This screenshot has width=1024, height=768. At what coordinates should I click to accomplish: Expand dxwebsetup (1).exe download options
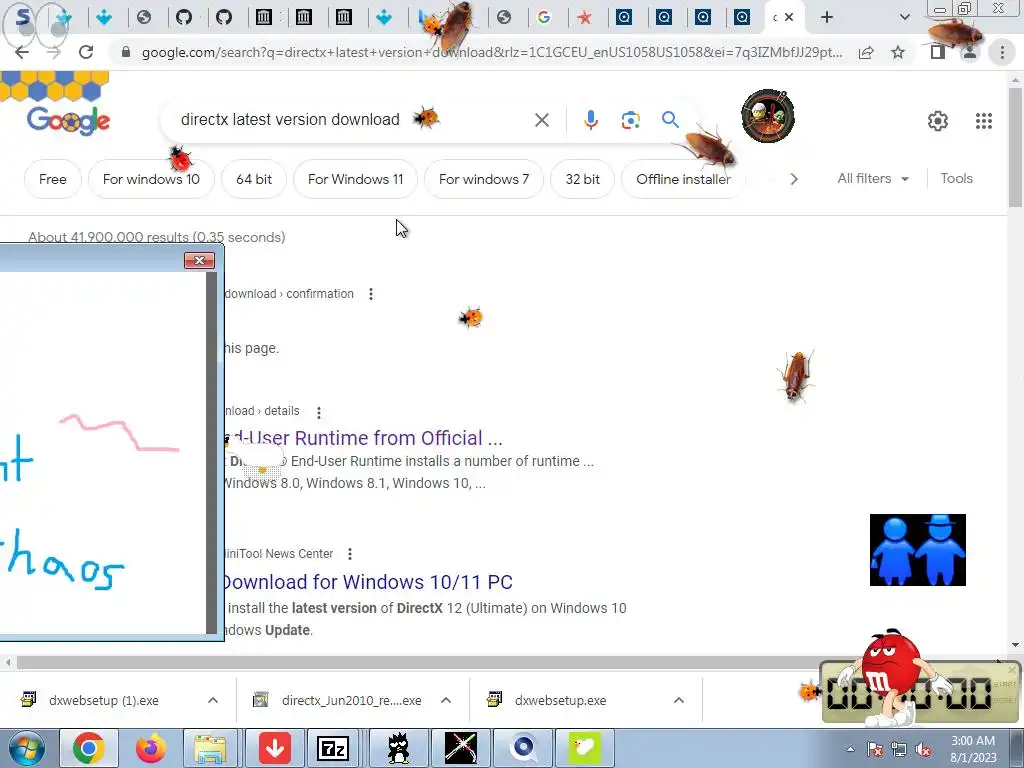tap(213, 700)
